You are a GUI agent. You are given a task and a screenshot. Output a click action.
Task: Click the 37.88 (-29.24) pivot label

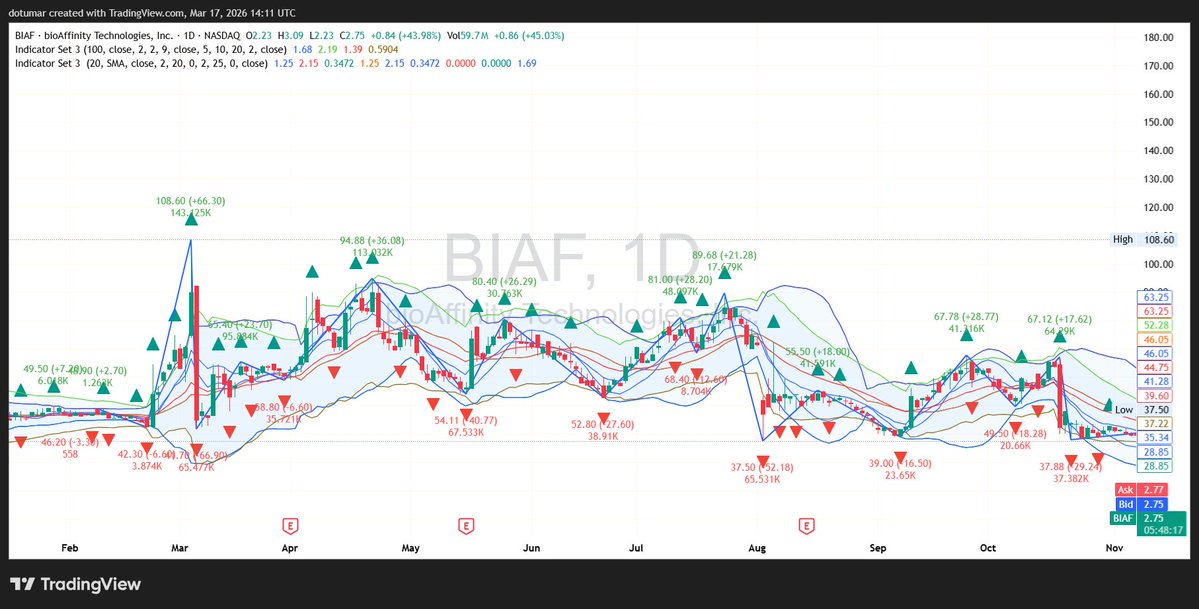coord(1071,467)
